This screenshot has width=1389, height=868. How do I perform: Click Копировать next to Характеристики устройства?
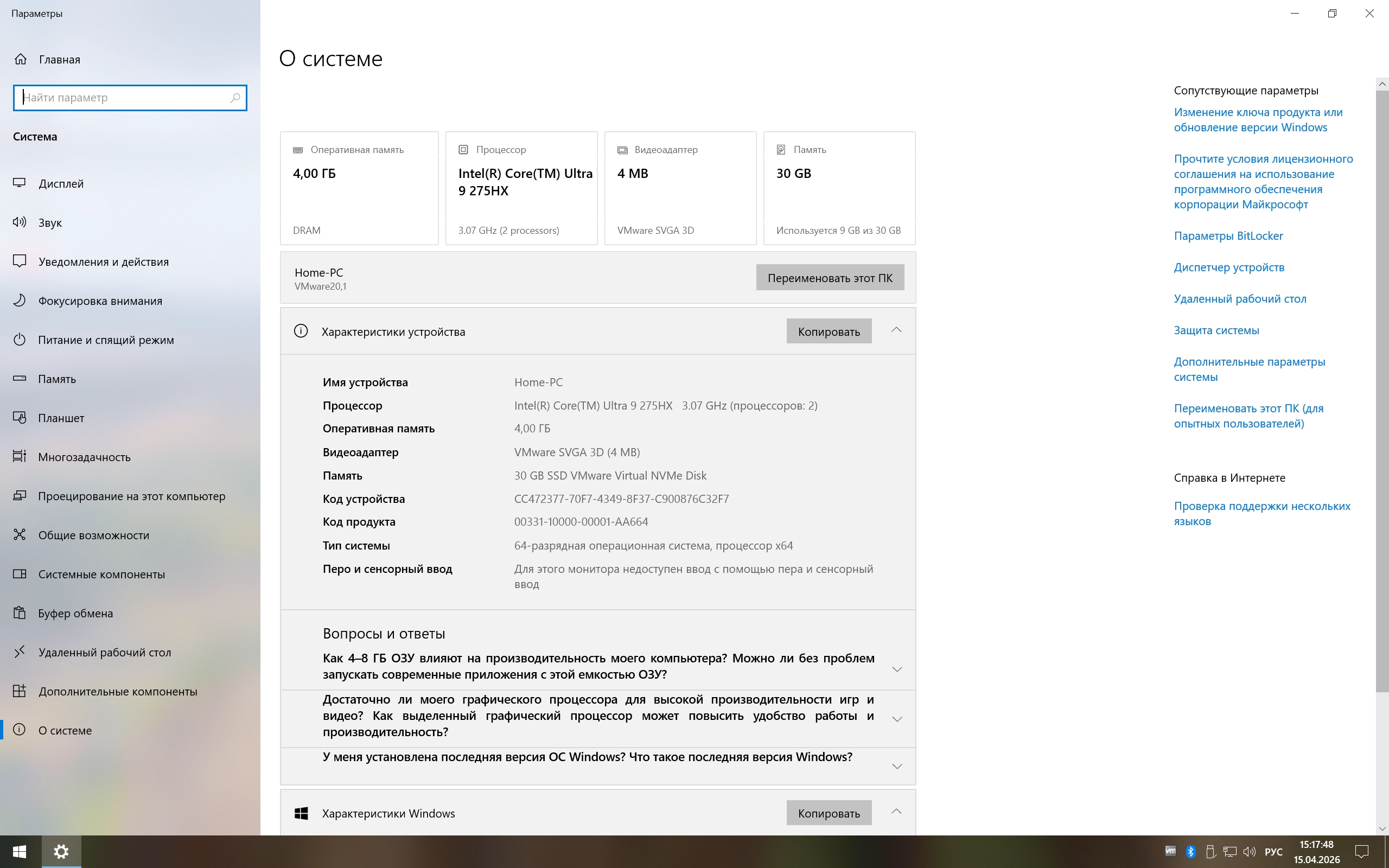point(828,331)
